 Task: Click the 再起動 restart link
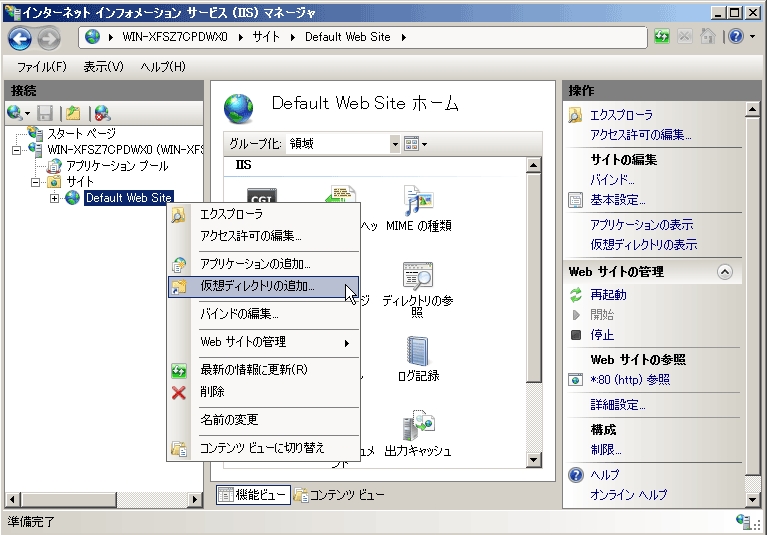pyautogui.click(x=608, y=295)
